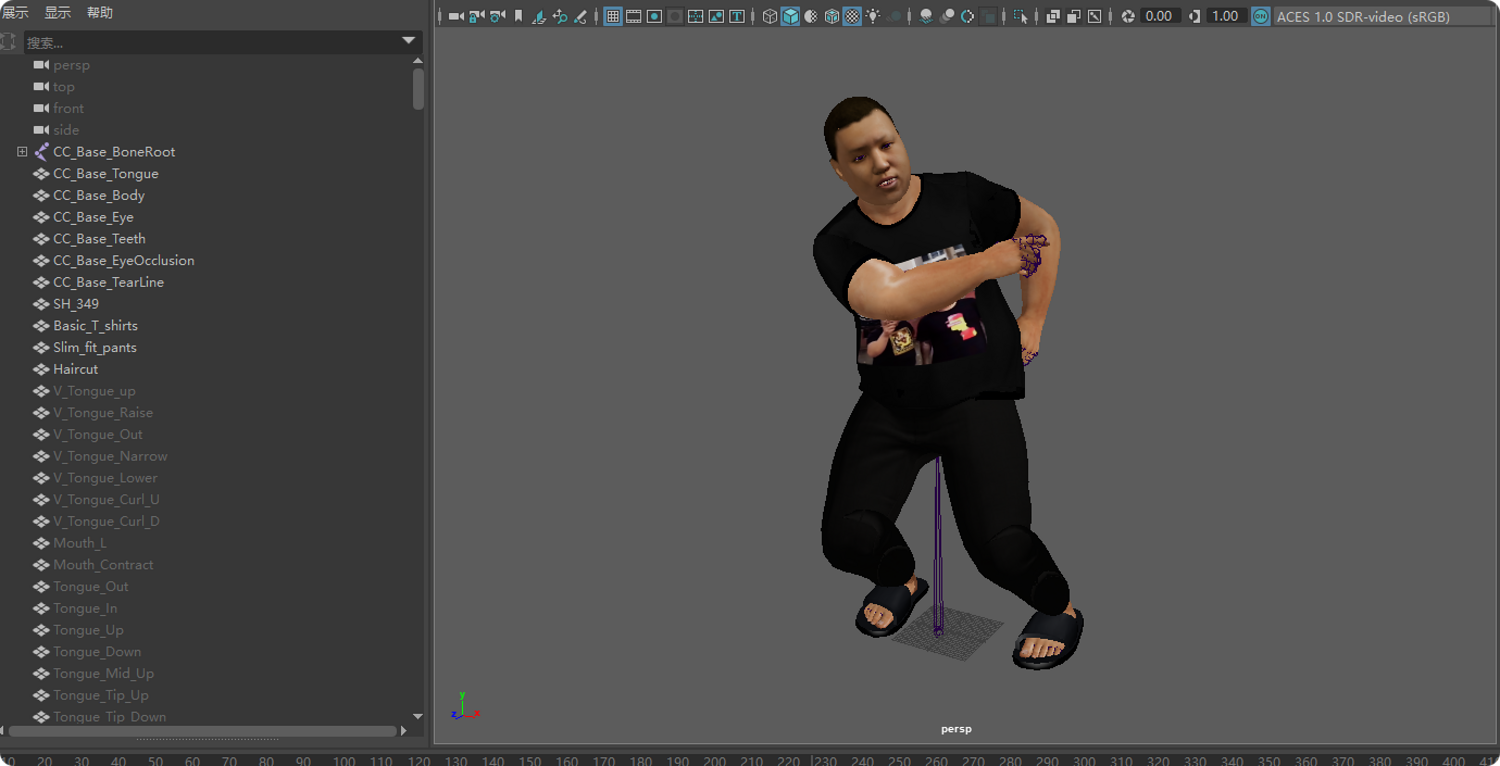This screenshot has height=766, width=1500.
Task: Click the Exposure aperture icon
Action: coord(1128,16)
